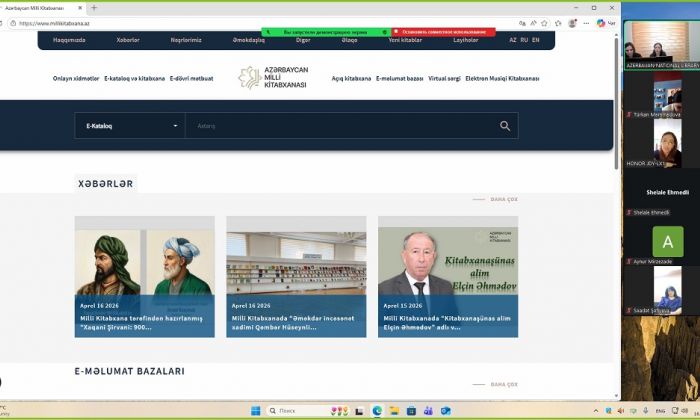
Task: Click the Azərbaycan Milli Kitabxanası logo
Action: 272,77
